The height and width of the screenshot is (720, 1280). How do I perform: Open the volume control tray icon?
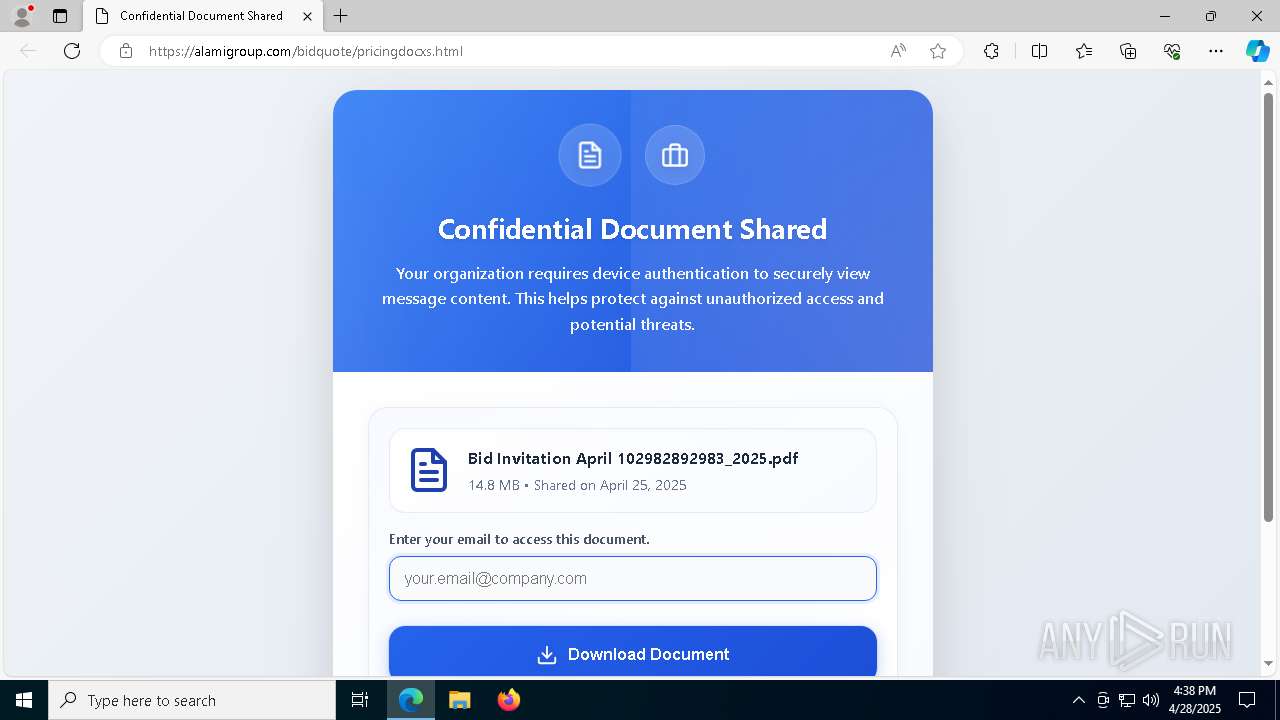tap(1151, 700)
